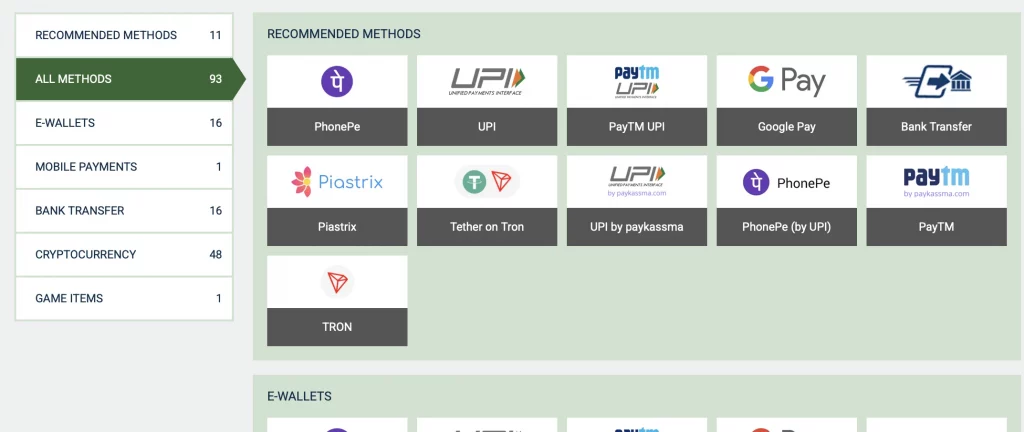Screen dimensions: 1024x432
Task: Click the PhonePe purple logo icon
Action: click(337, 82)
